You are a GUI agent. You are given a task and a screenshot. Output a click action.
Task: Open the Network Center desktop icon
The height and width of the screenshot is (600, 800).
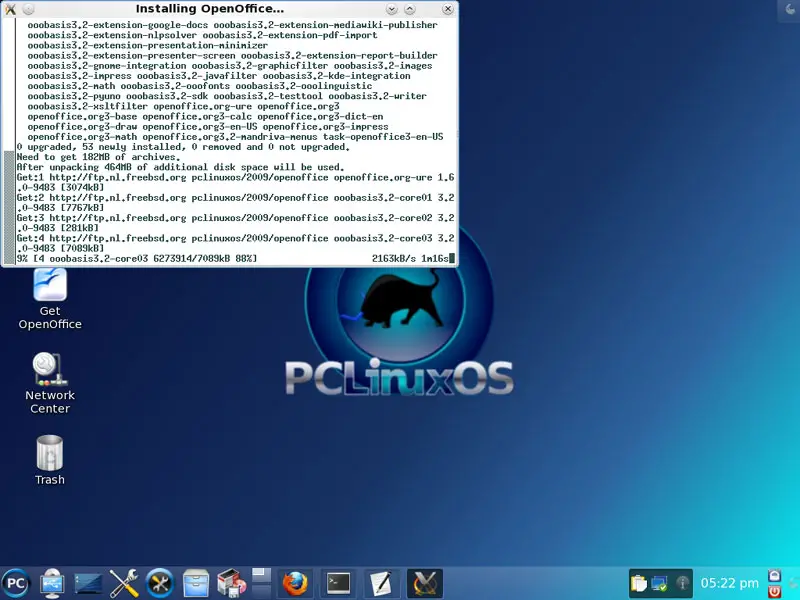coord(50,383)
